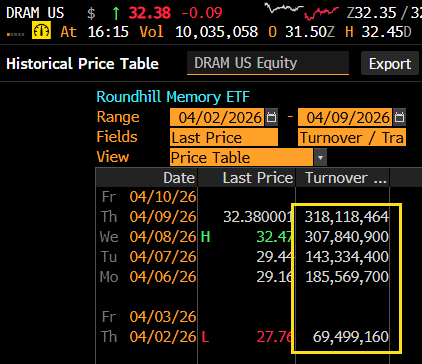This screenshot has width=422, height=364.
Task: Click the 29.16 last price cell
Action: coord(275,277)
